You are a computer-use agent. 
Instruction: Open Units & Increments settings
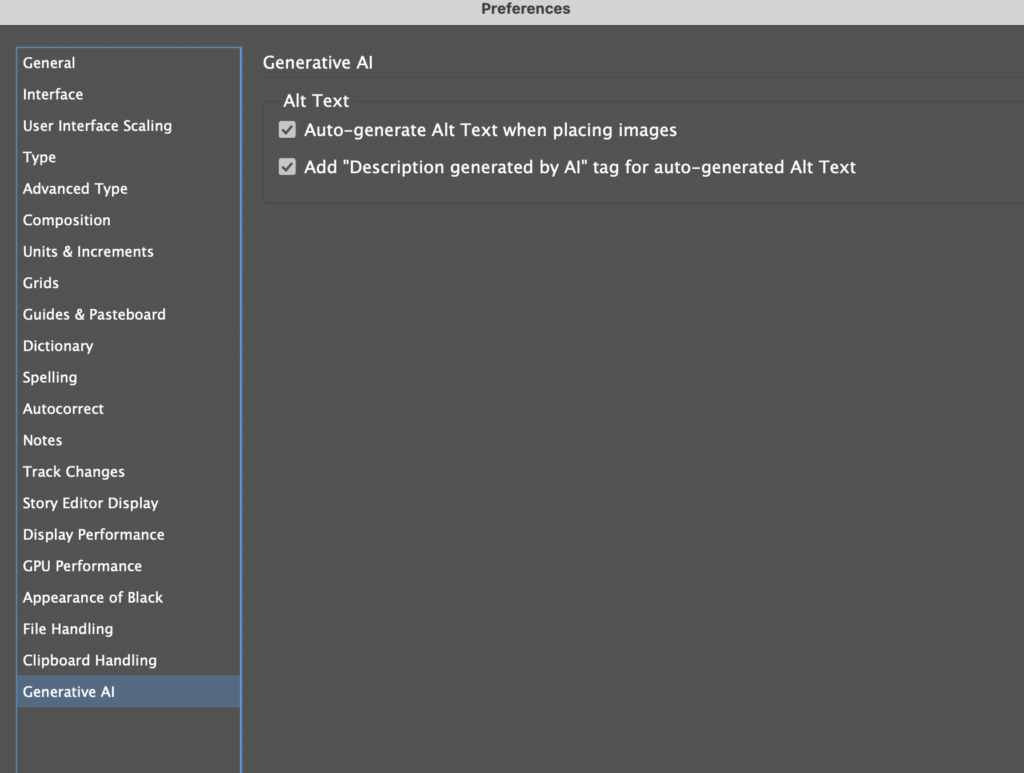(88, 252)
